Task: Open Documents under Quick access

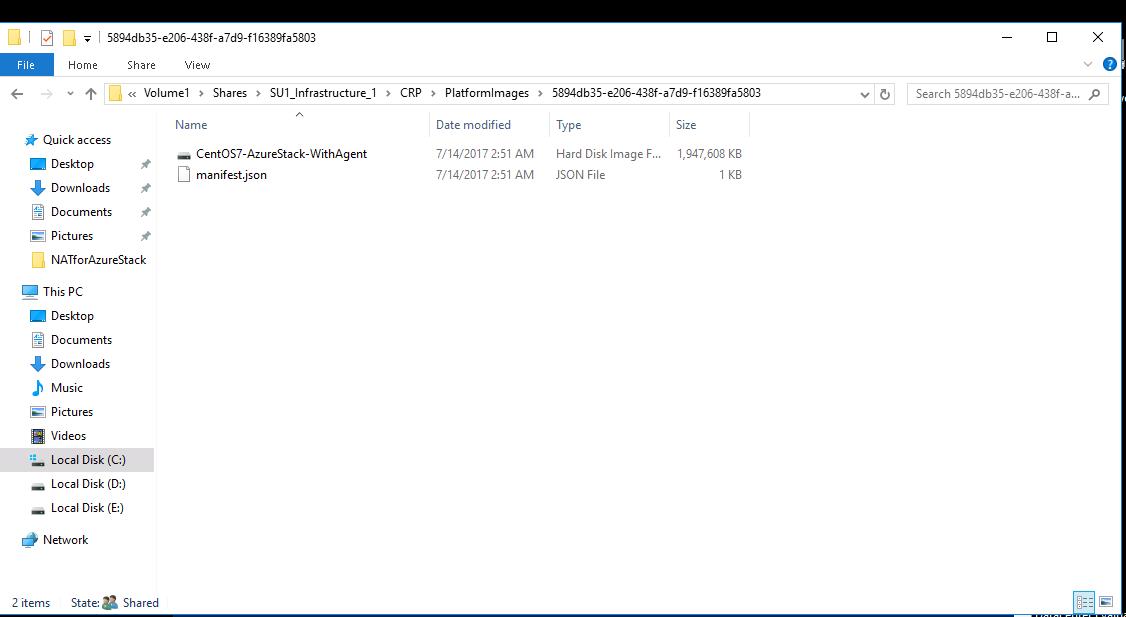Action: pos(81,212)
